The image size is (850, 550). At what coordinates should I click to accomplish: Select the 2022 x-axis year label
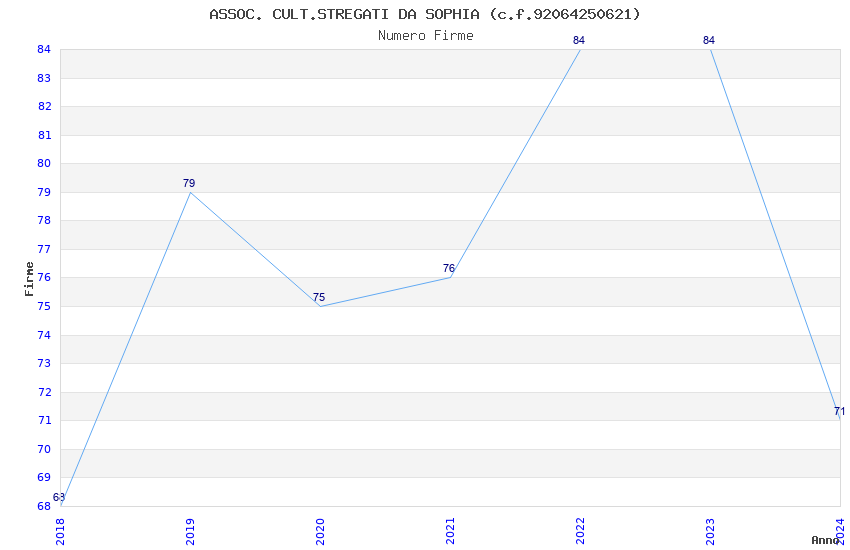pyautogui.click(x=580, y=531)
